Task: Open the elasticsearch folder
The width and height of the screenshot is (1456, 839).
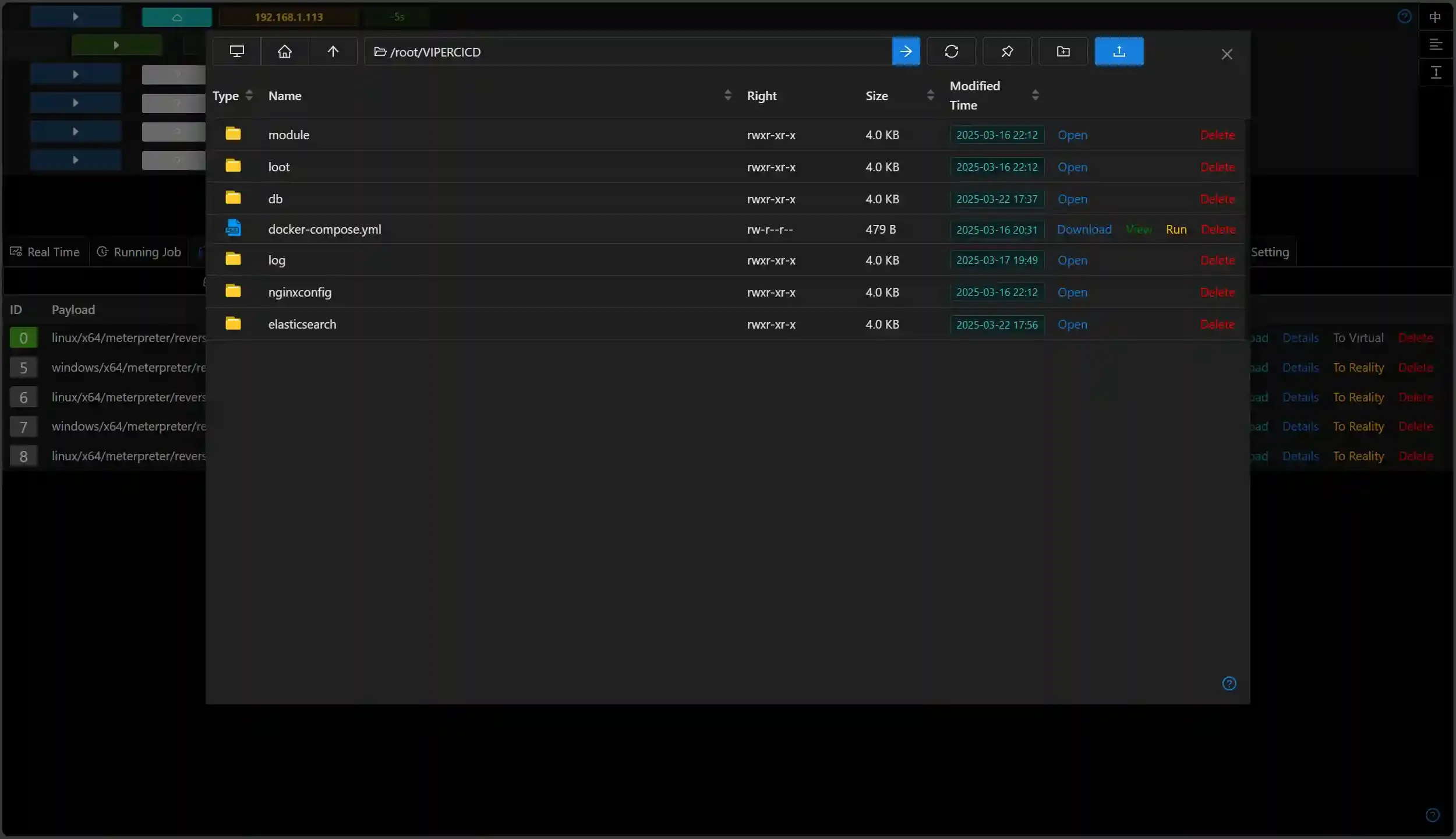Action: [1072, 325]
